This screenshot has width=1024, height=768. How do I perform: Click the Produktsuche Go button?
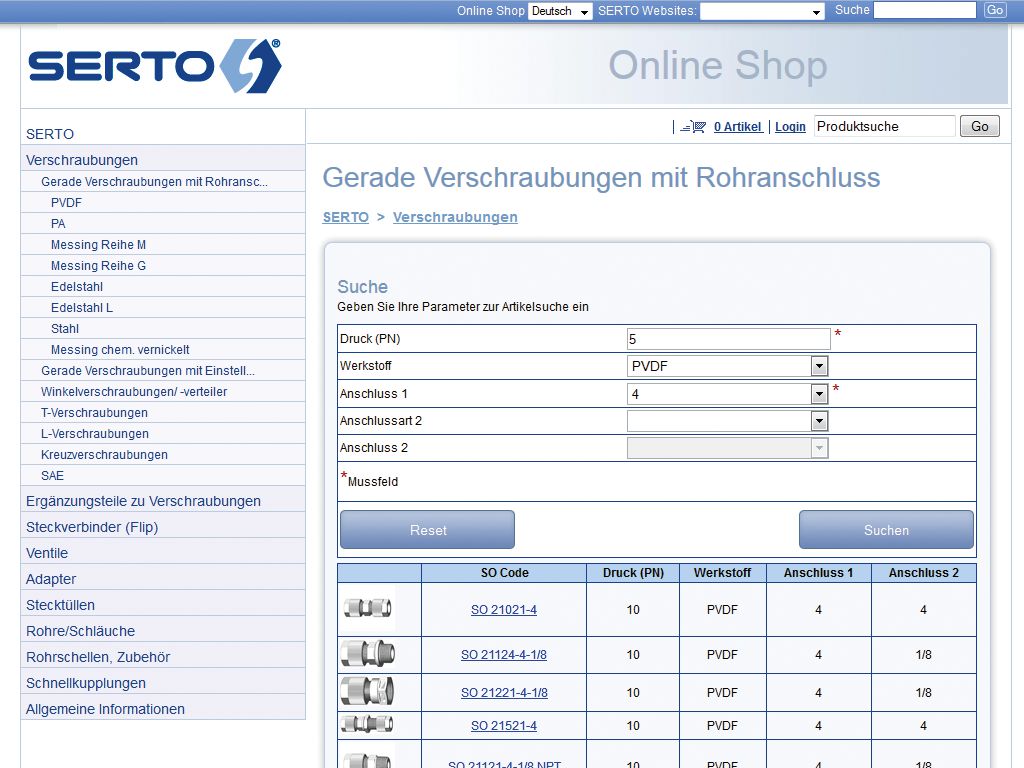pos(980,127)
